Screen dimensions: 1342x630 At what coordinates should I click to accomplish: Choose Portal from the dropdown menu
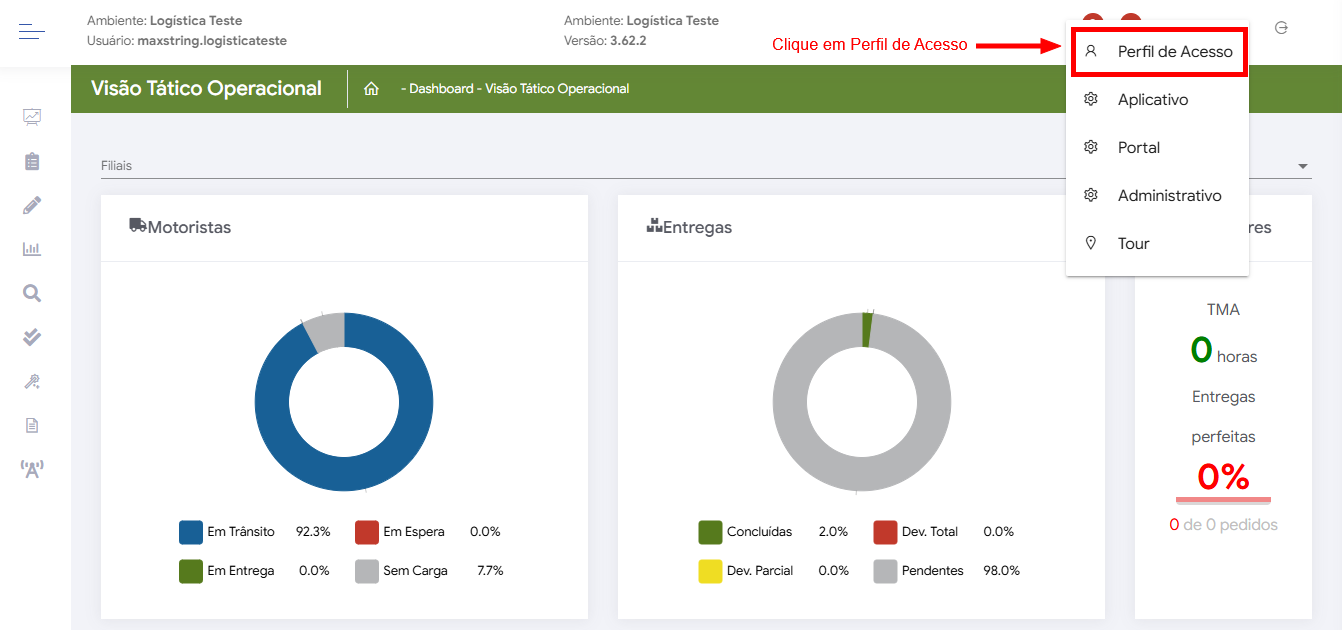point(1138,148)
